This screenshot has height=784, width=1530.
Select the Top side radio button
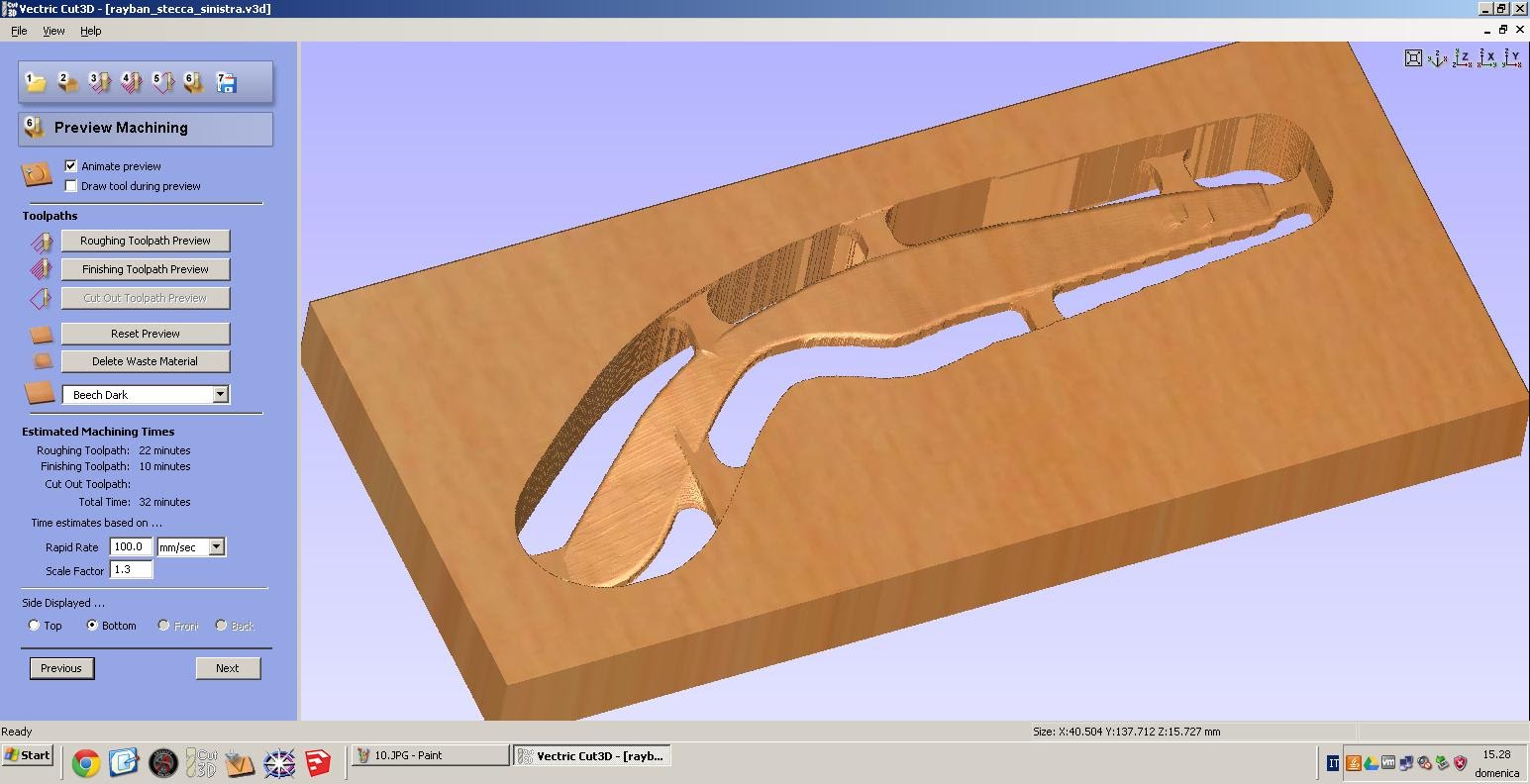(34, 626)
